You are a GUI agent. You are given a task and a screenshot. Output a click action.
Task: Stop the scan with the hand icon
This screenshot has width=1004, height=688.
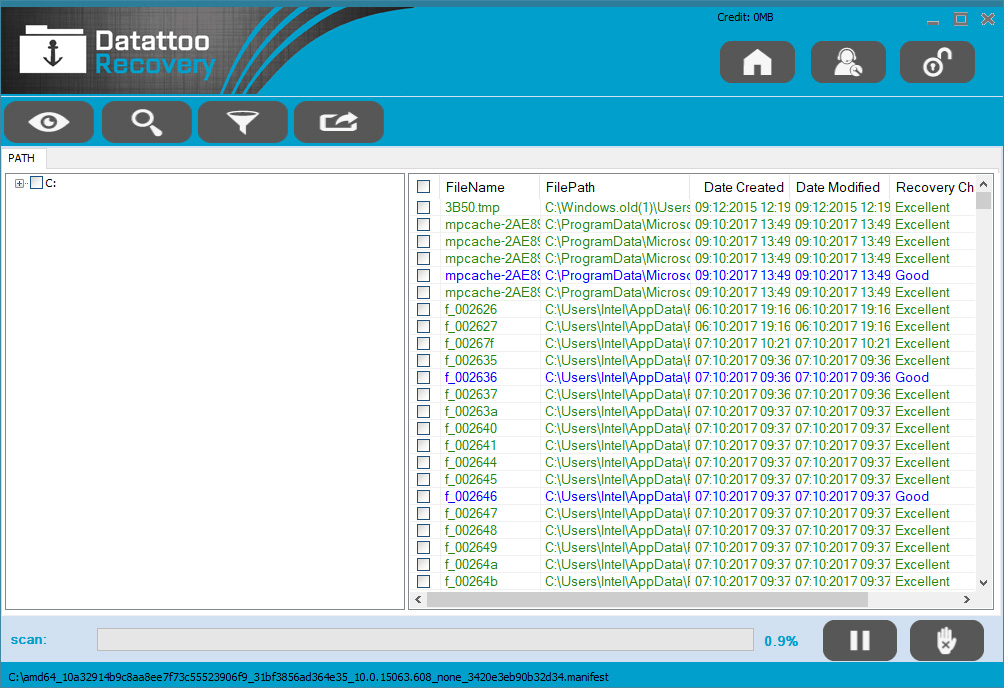tap(946, 641)
